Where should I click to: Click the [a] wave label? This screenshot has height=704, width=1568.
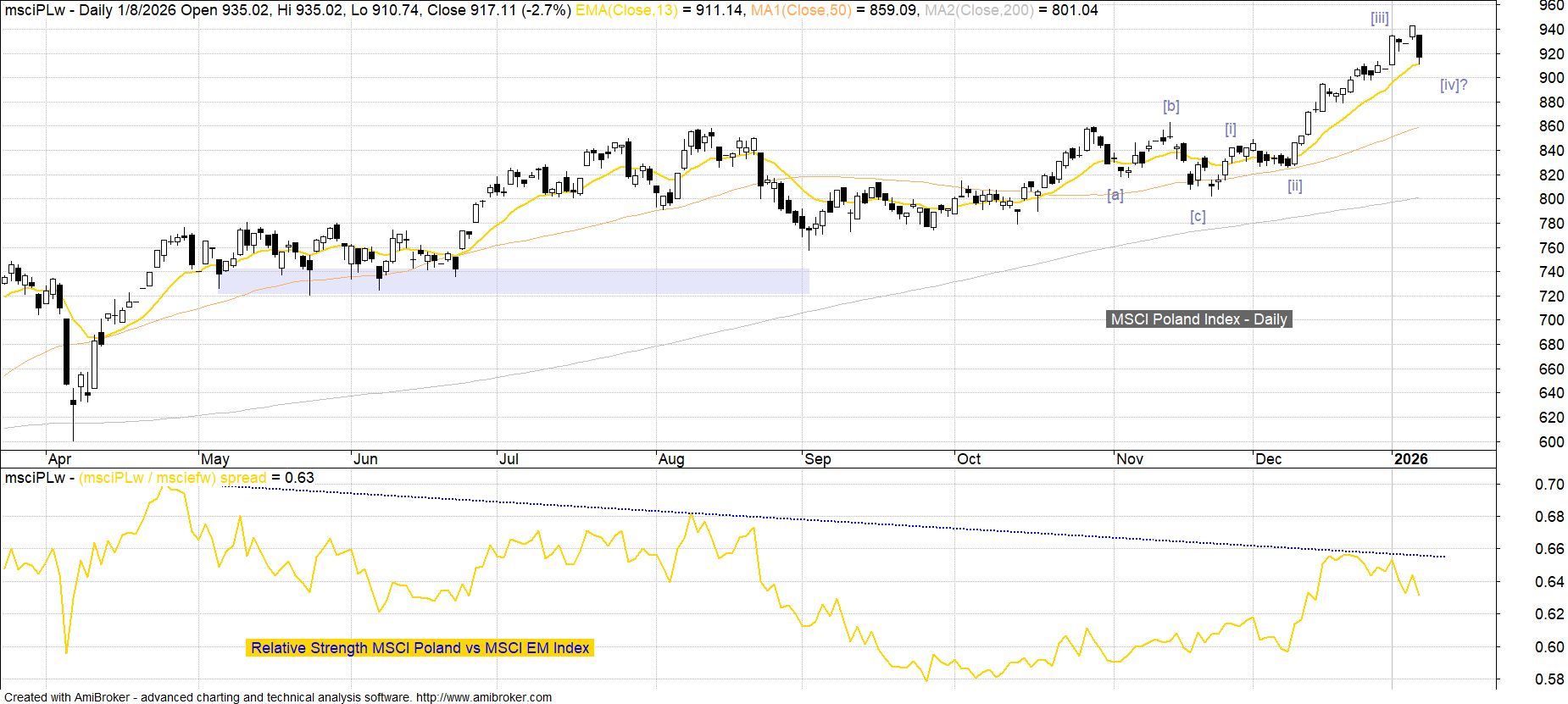(1115, 195)
